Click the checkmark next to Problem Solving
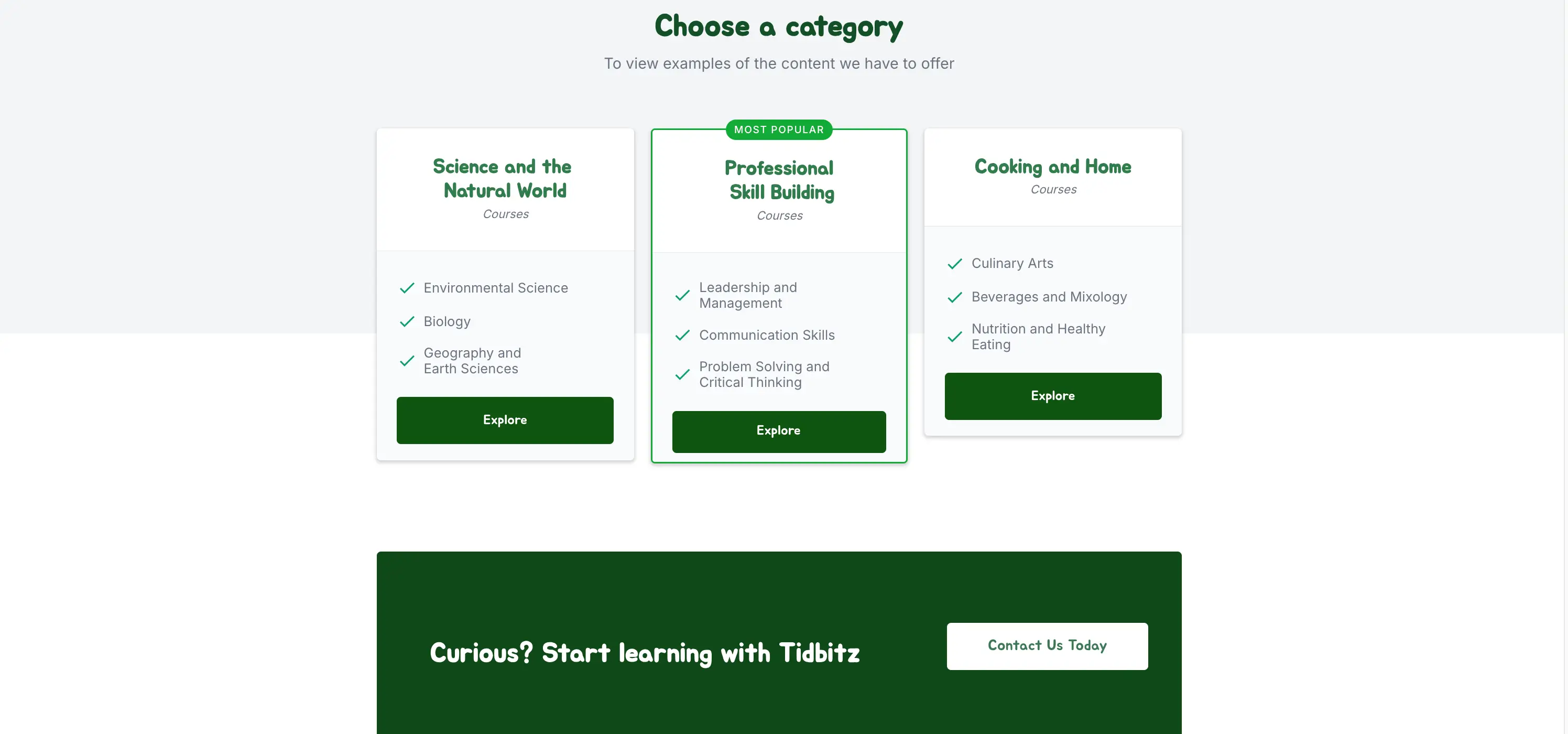The image size is (1568, 734). tap(682, 375)
